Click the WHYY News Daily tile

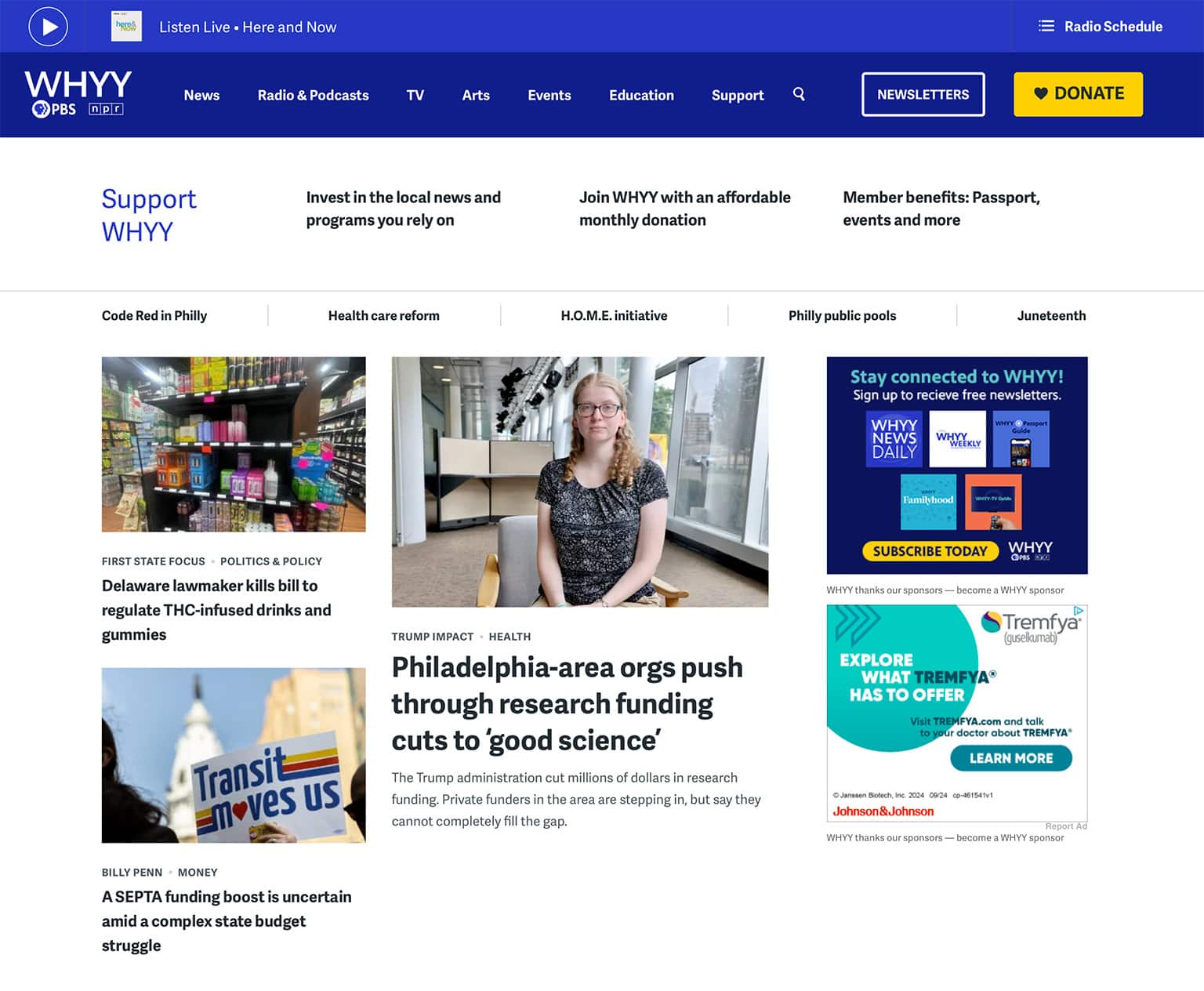tap(894, 439)
